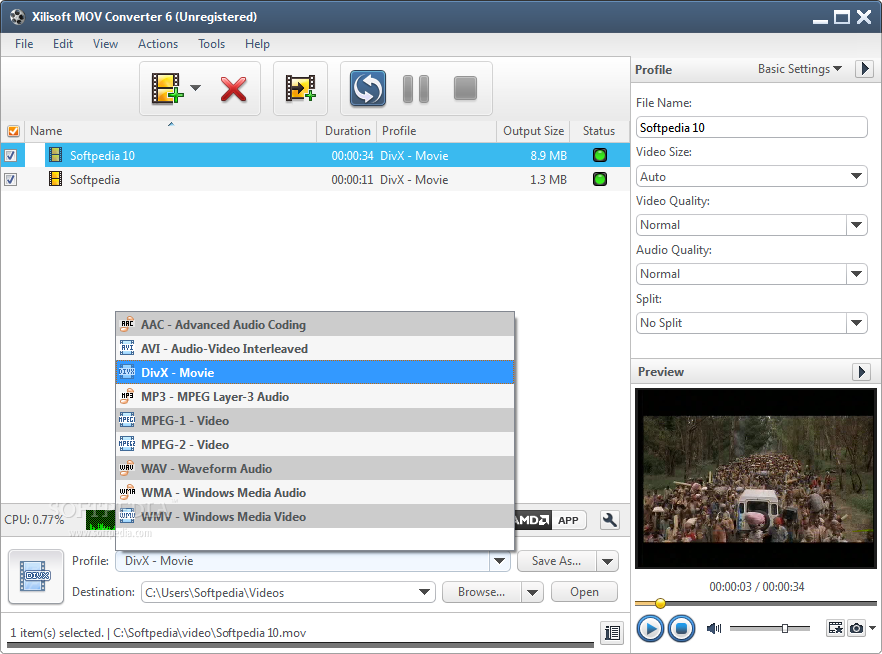
Task: Click the Add File filmstrip icon
Action: coord(167,88)
